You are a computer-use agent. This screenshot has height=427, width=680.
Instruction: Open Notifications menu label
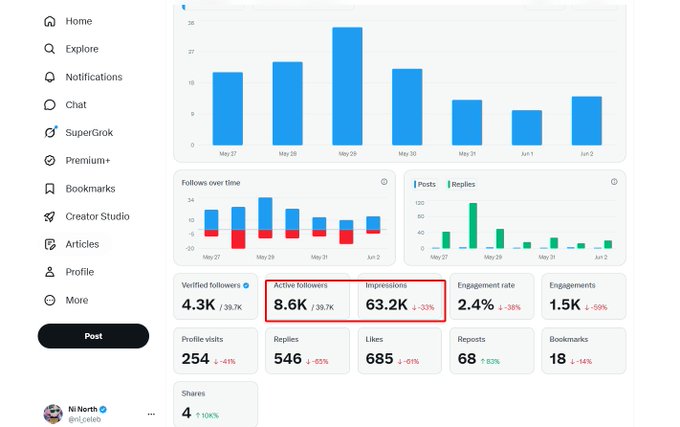click(94, 77)
